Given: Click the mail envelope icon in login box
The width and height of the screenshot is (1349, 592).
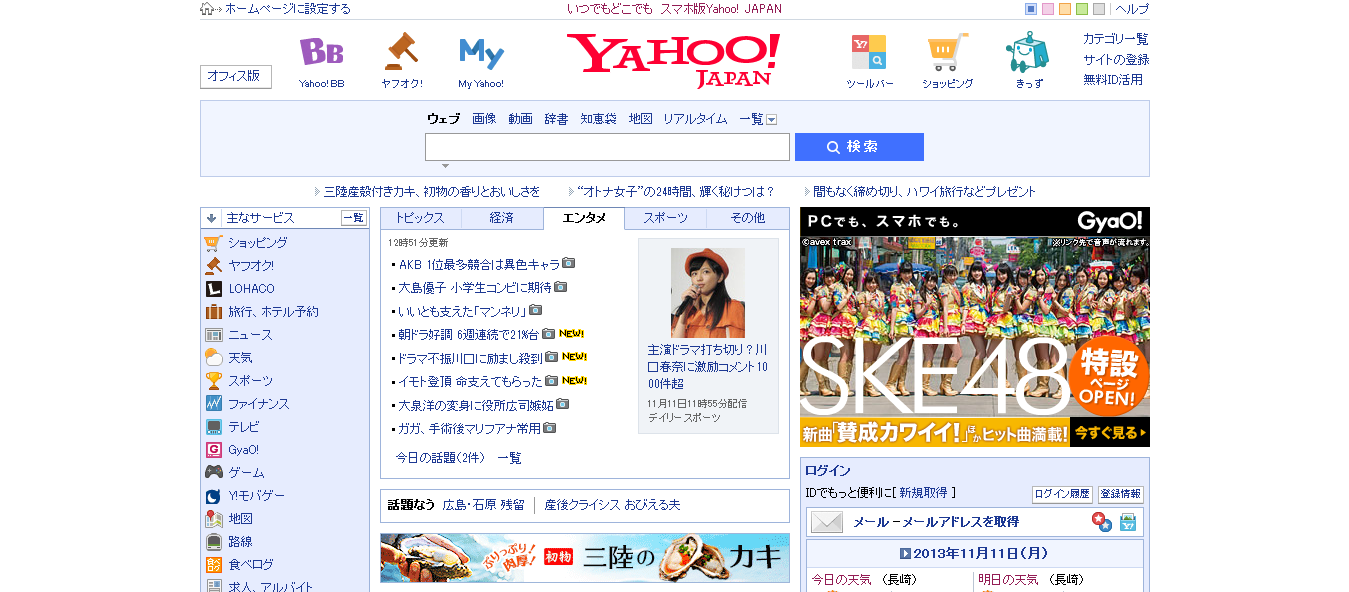Looking at the screenshot, I should (x=827, y=522).
